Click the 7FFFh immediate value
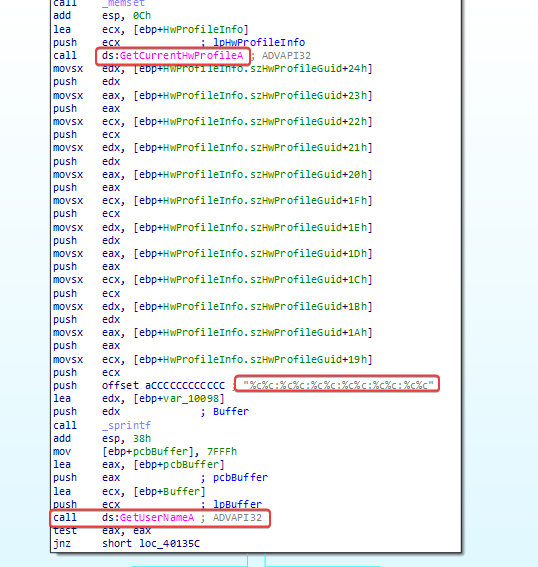 222,451
